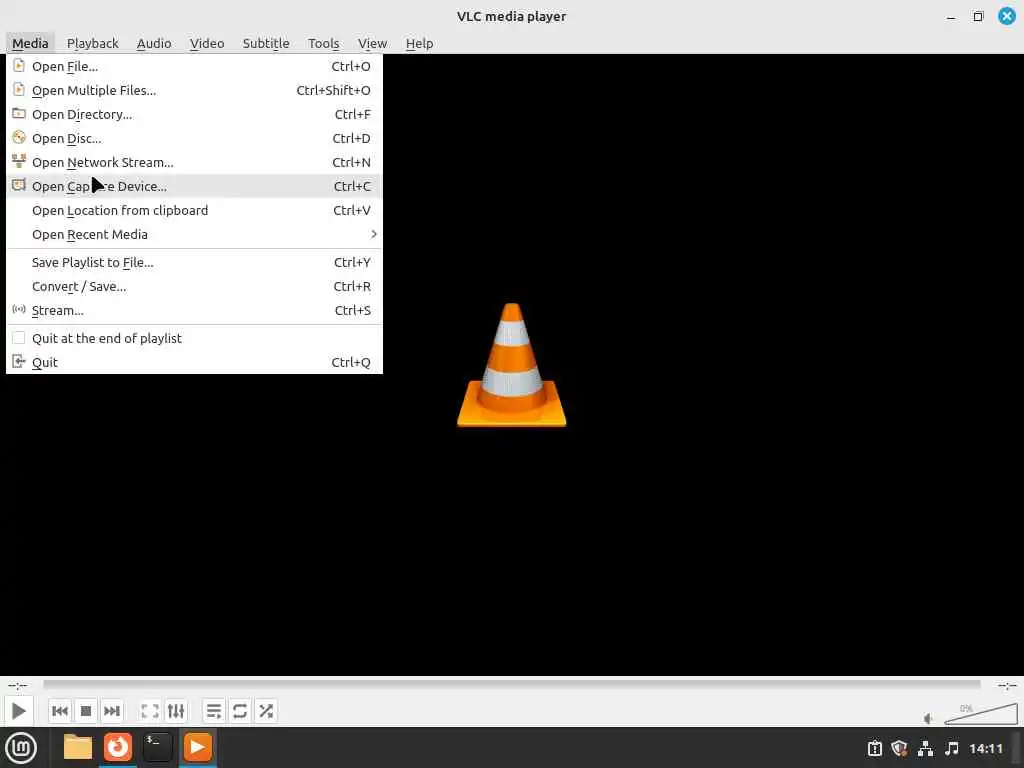Toggle fullscreen video mode
Viewport: 1024px width, 768px height.
[150, 711]
